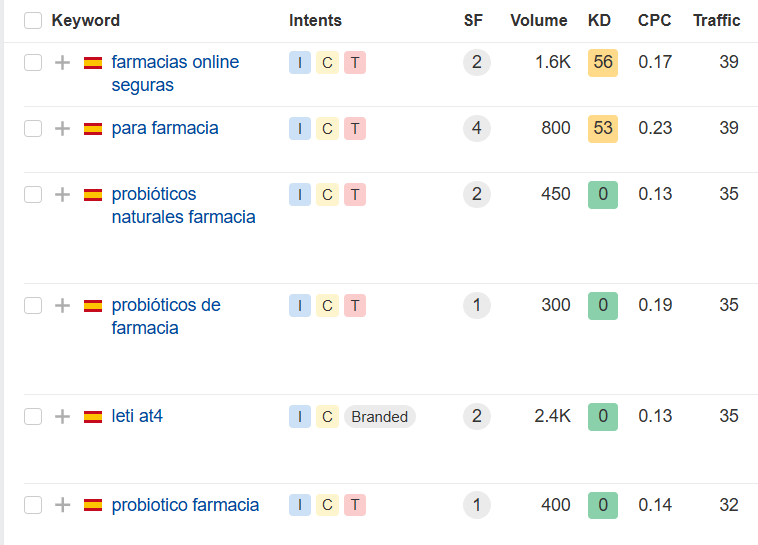Click the KD column header
This screenshot has width=758, height=545.
point(599,20)
